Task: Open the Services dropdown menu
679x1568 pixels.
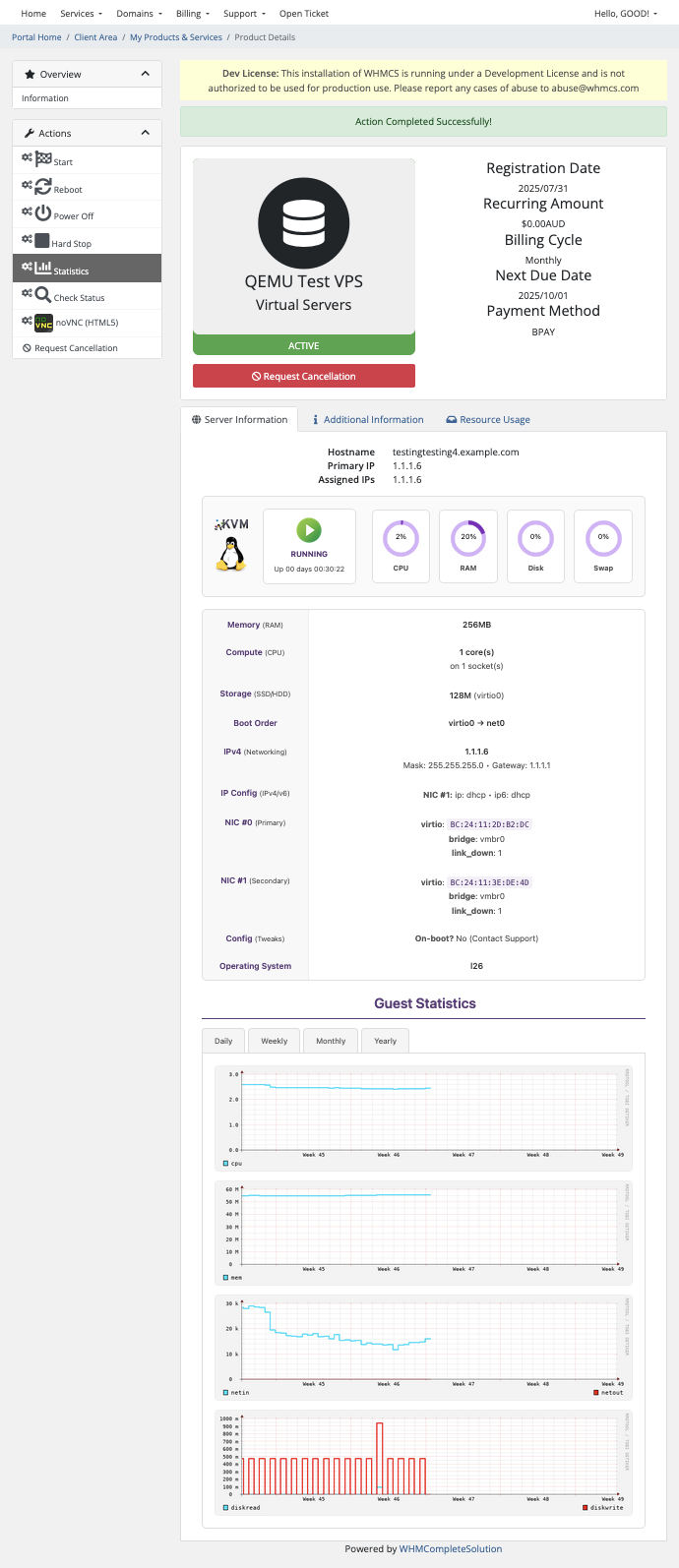Action: click(x=81, y=14)
